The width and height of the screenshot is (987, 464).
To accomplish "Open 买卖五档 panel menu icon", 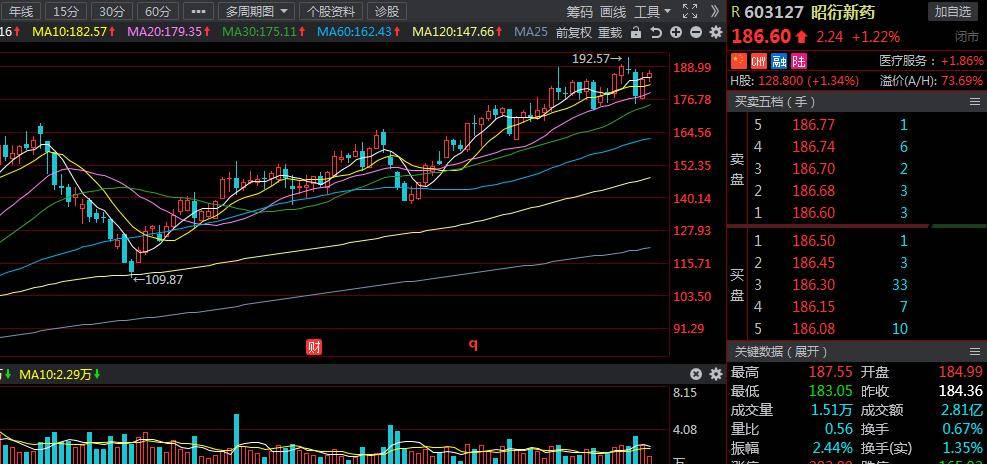I will 975,101.
